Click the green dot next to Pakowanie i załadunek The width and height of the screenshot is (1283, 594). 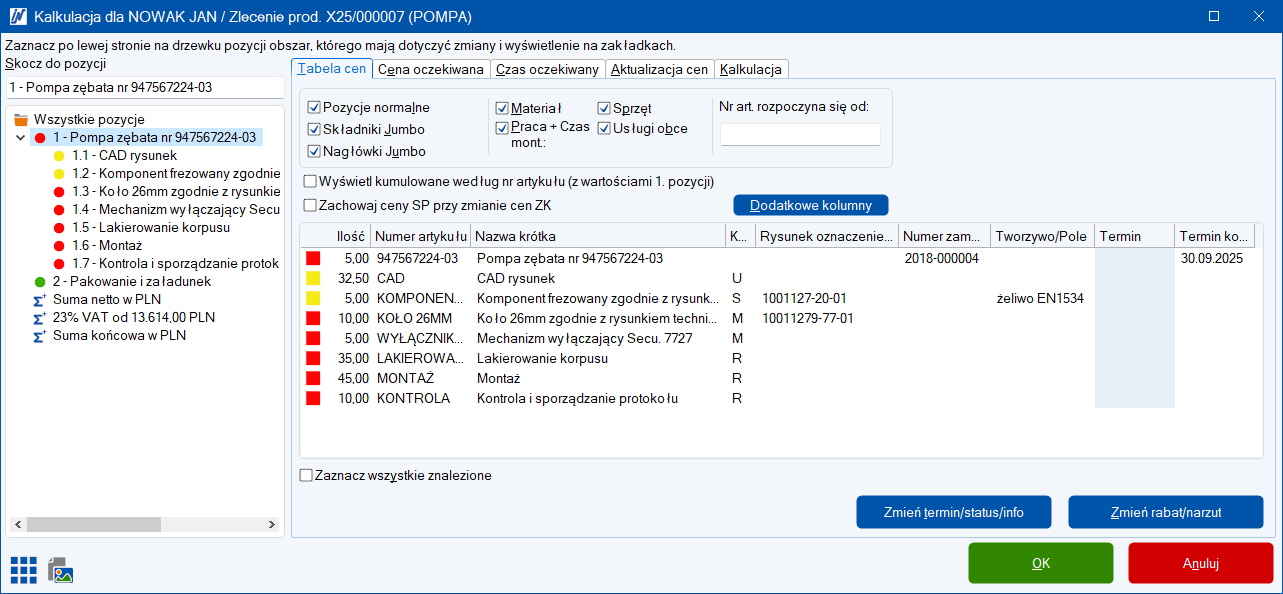[40, 281]
